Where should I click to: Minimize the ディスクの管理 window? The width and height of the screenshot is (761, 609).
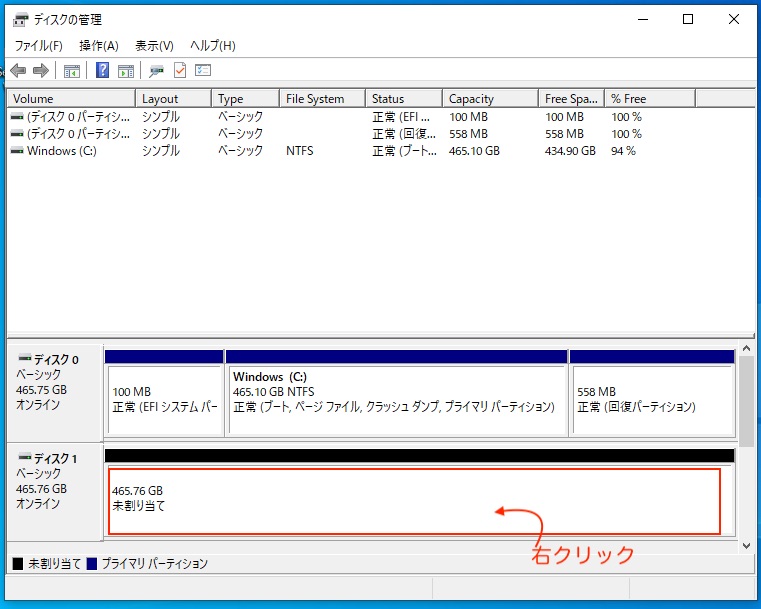coord(643,19)
